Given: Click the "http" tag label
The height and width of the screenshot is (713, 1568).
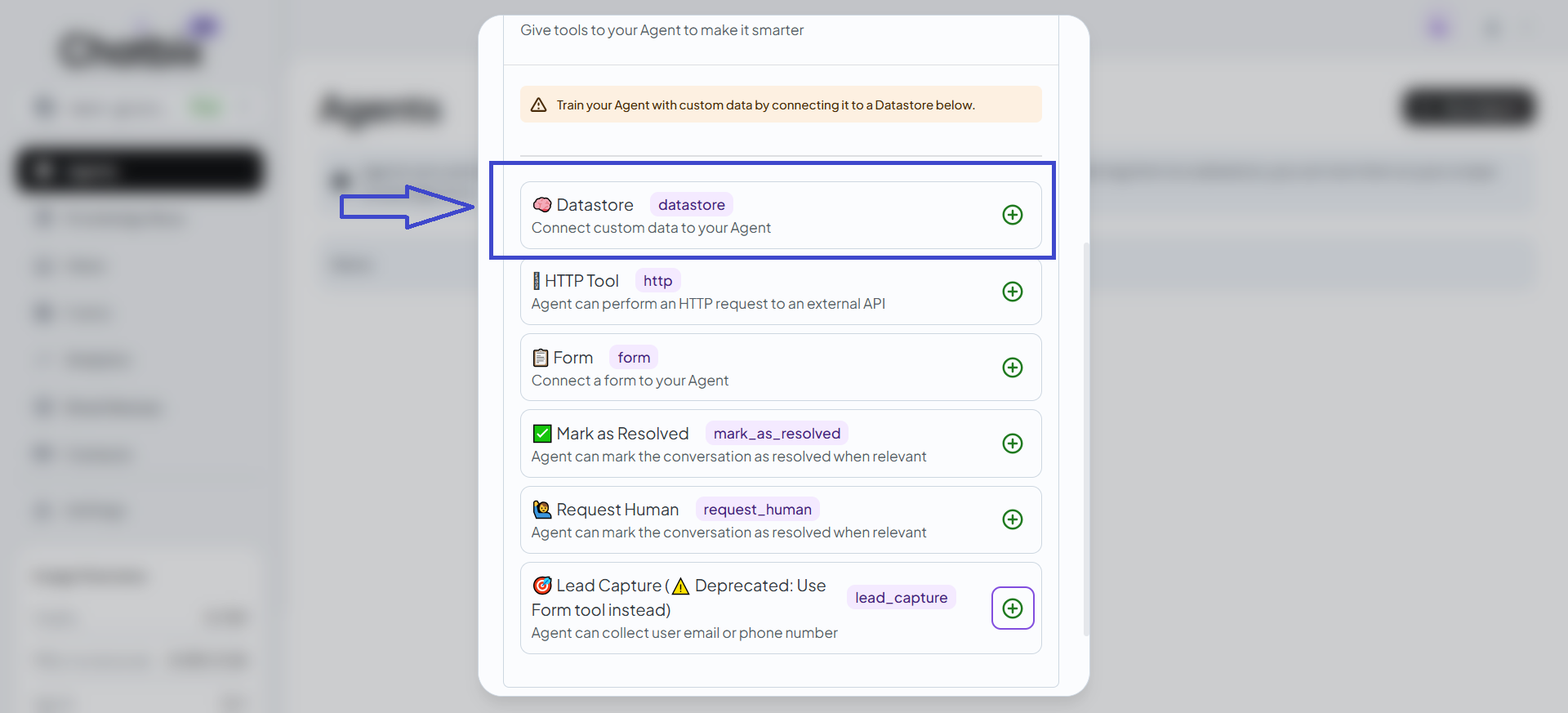Looking at the screenshot, I should tap(657, 281).
